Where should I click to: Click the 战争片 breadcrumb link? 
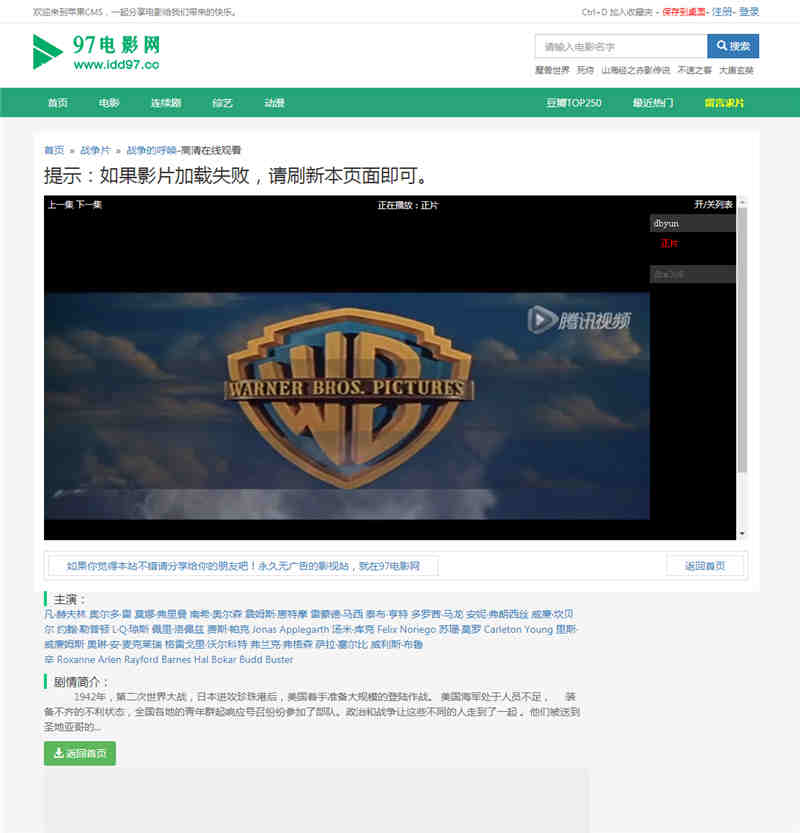coord(95,150)
